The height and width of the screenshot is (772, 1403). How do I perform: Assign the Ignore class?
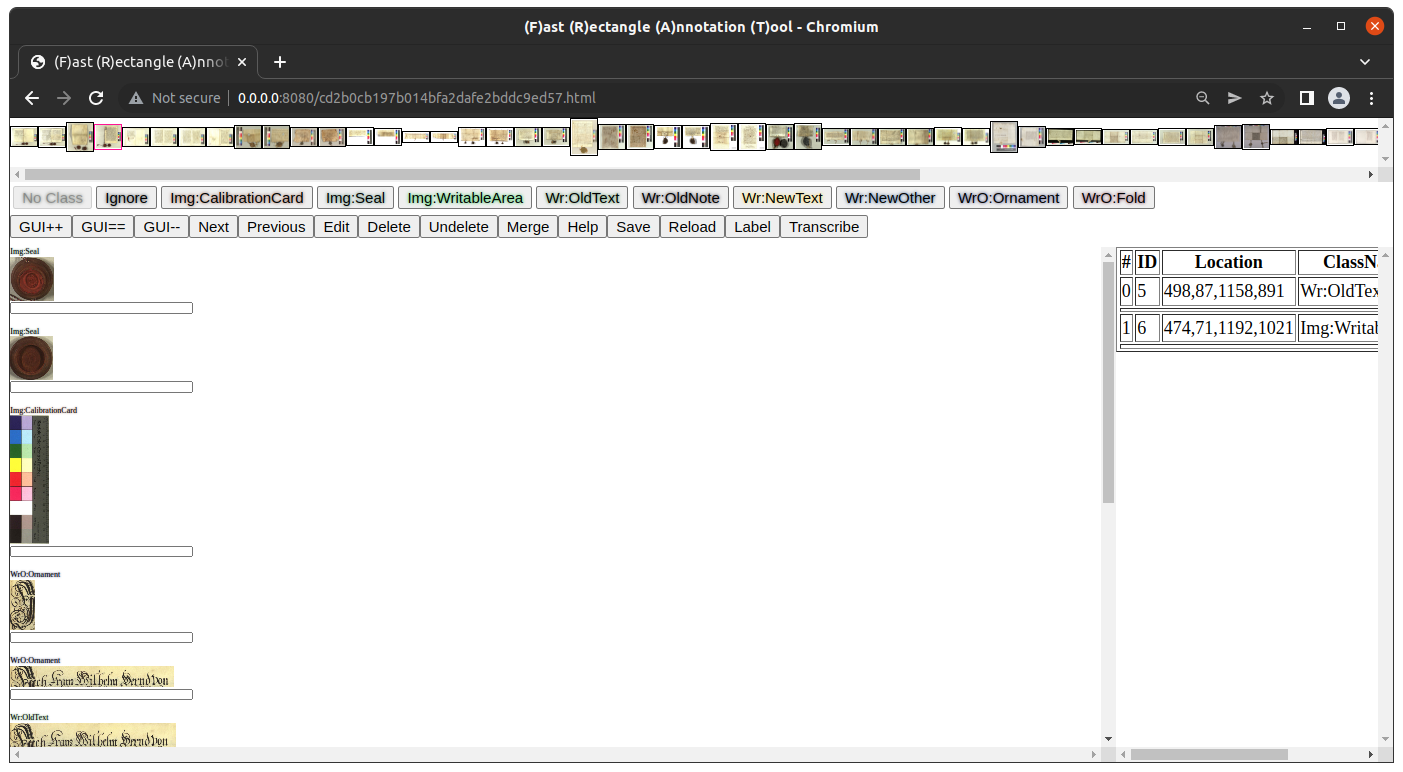[126, 198]
